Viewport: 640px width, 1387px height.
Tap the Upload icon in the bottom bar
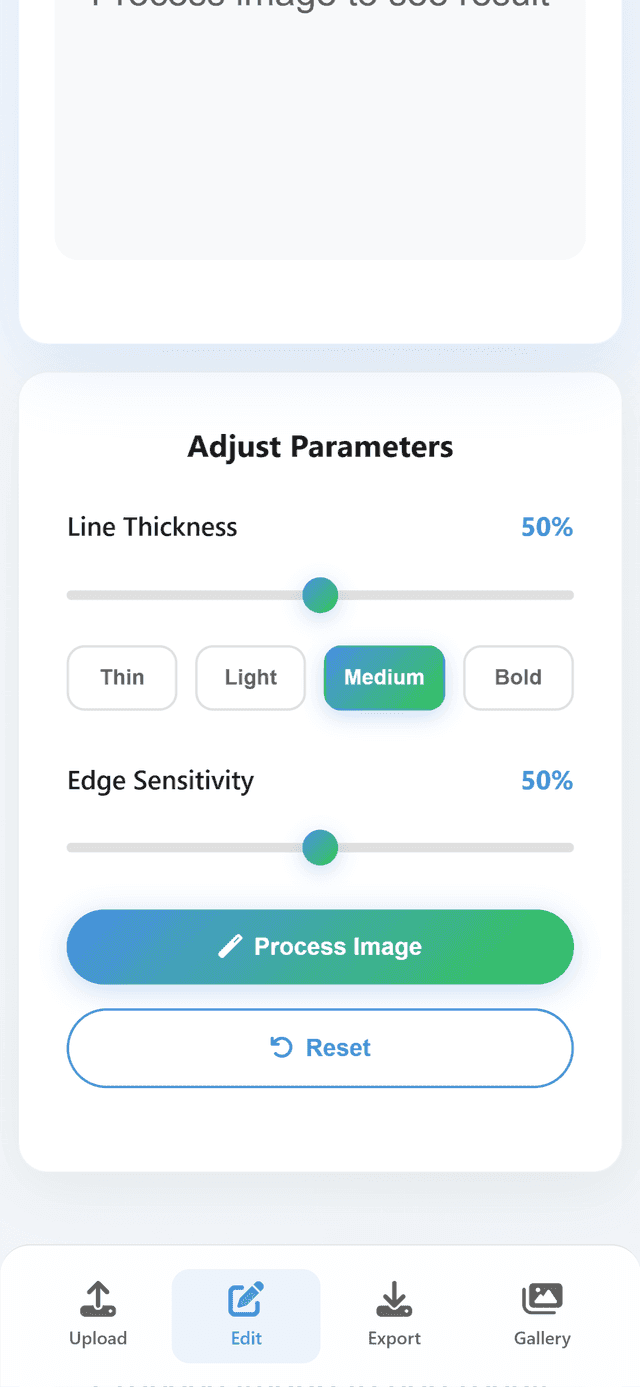(98, 1297)
